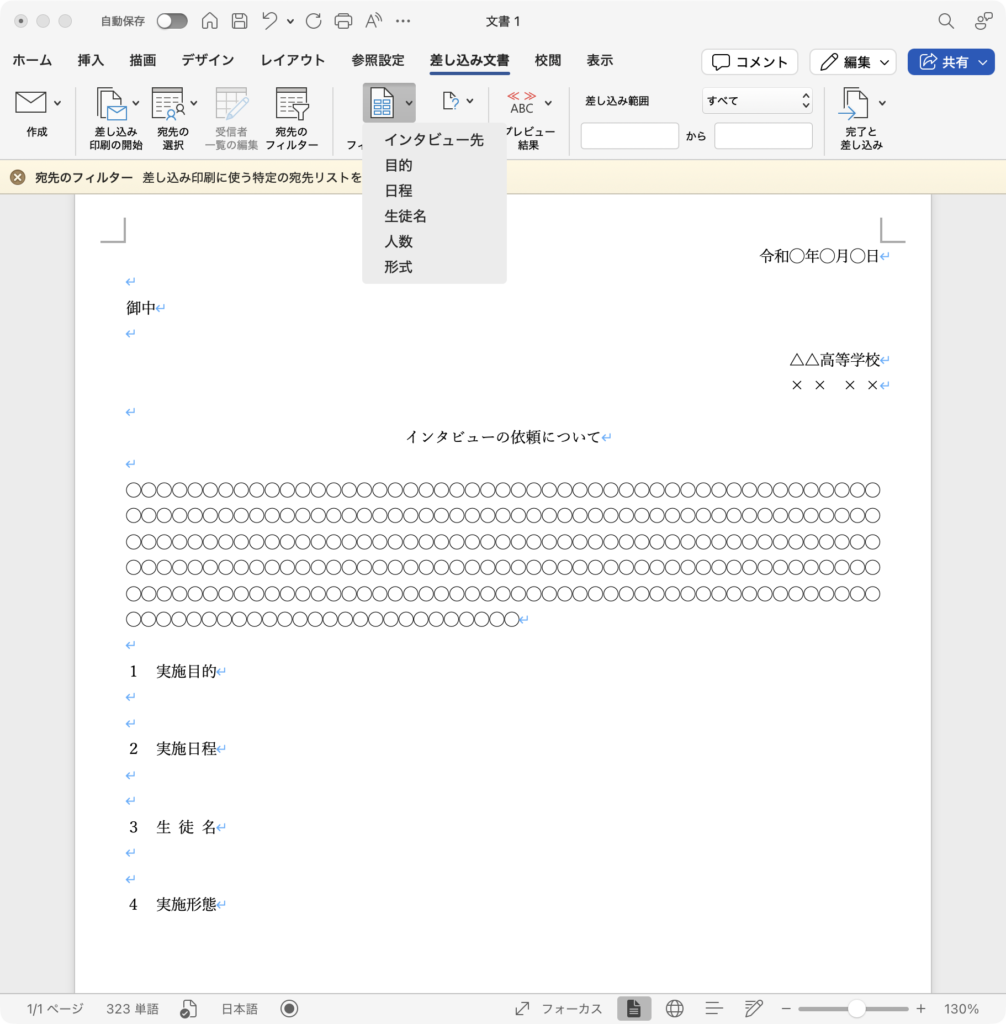
Task: Click the merge range start input field
Action: coord(629,136)
